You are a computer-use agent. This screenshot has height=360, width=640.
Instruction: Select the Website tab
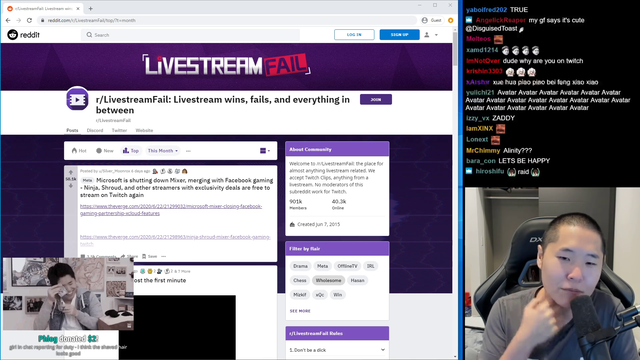pyautogui.click(x=144, y=130)
